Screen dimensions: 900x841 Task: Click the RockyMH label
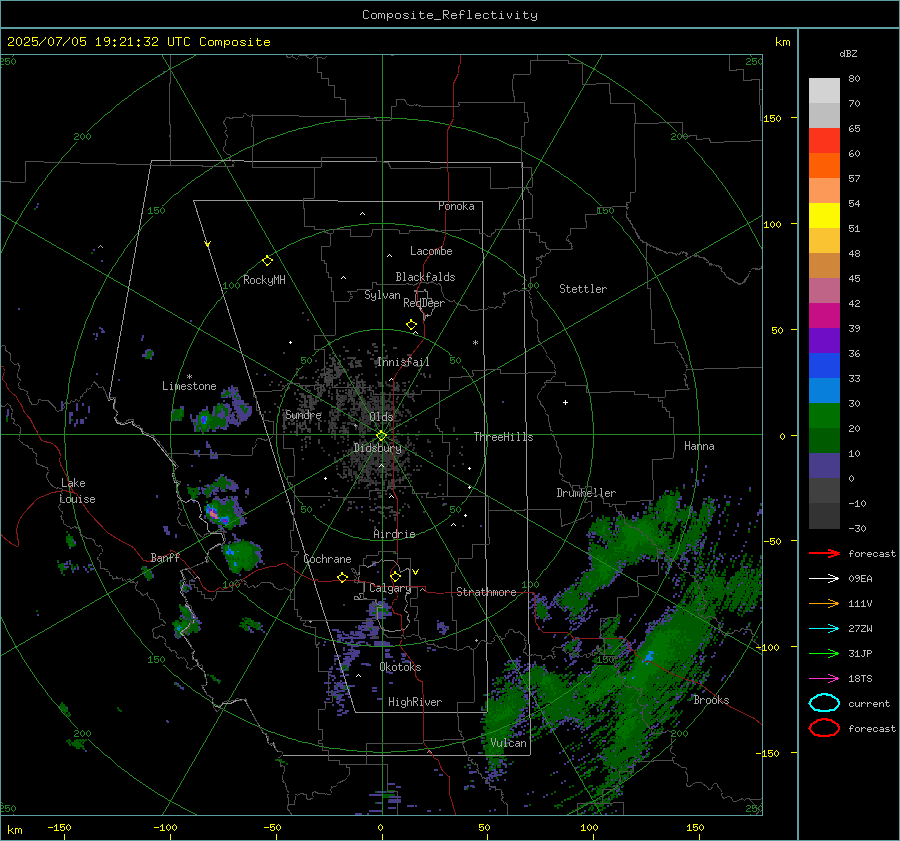point(264,280)
